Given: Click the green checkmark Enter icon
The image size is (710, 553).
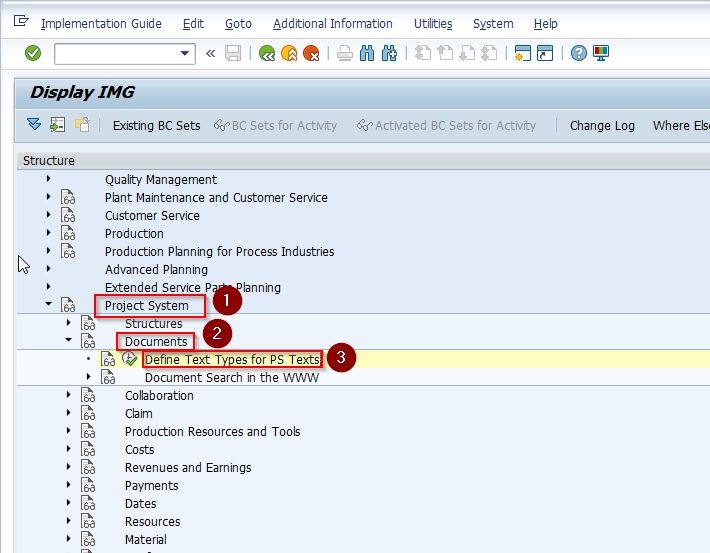Looking at the screenshot, I should click(x=33, y=53).
